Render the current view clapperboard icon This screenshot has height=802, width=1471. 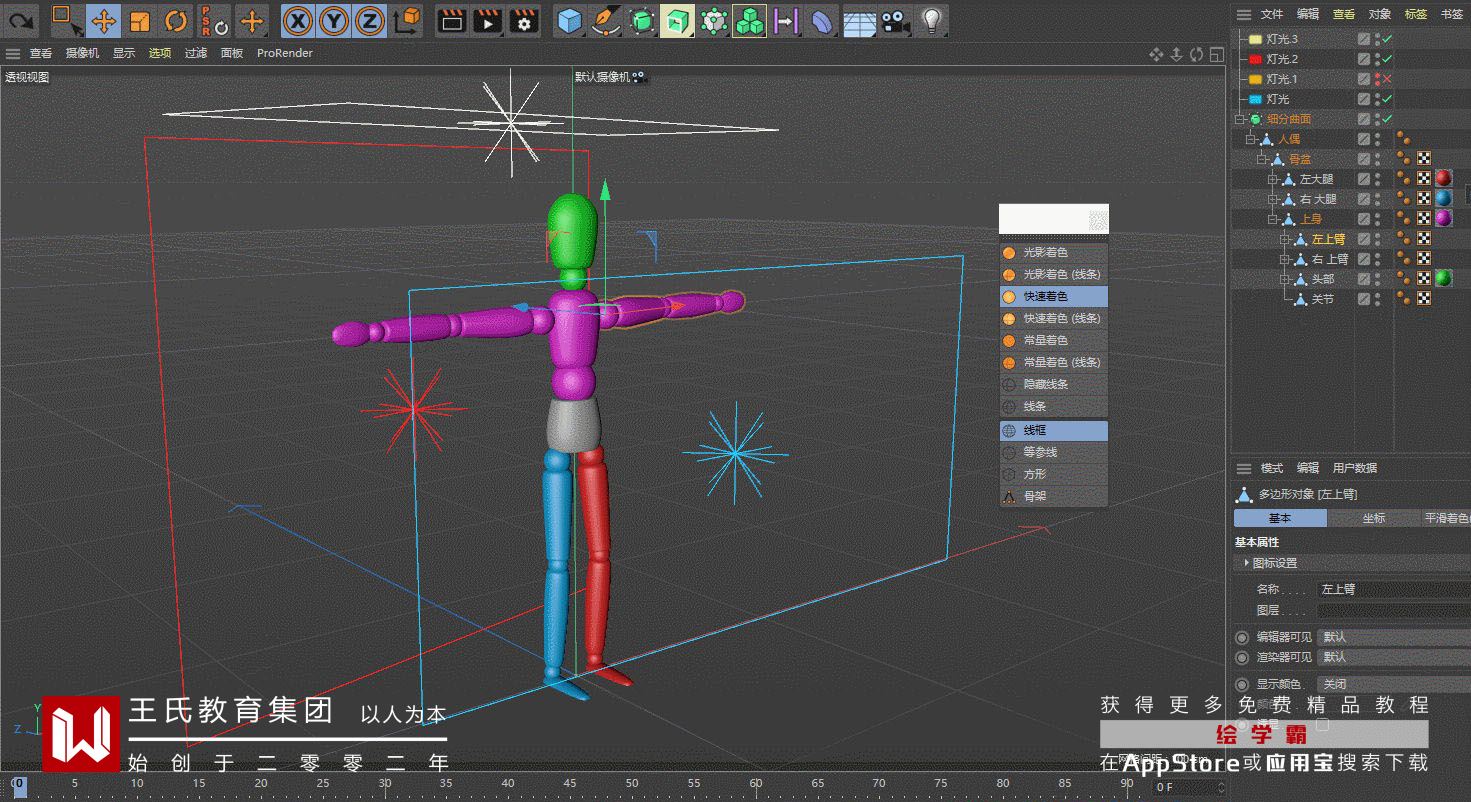click(452, 20)
